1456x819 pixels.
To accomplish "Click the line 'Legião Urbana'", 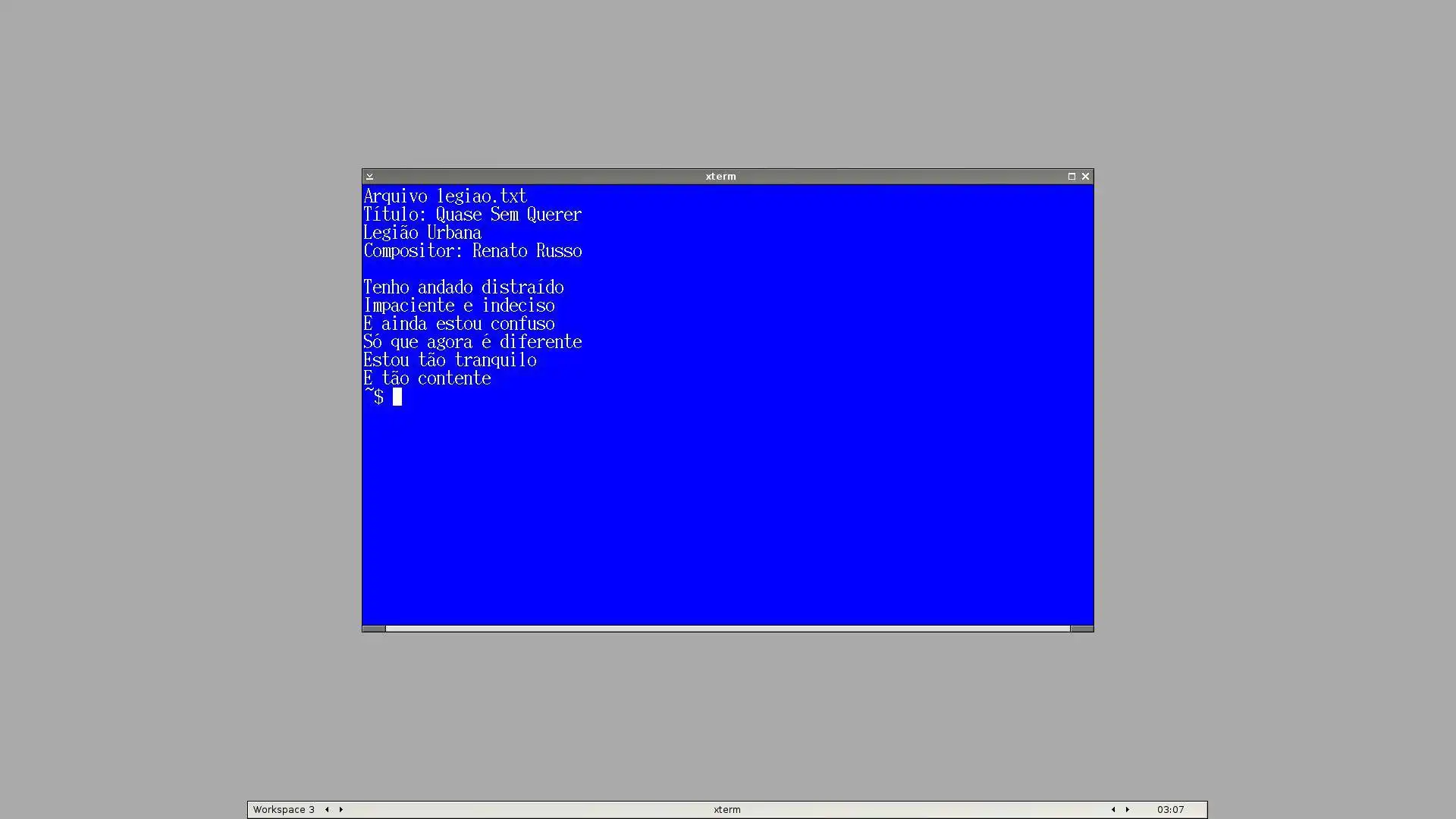I will [422, 233].
